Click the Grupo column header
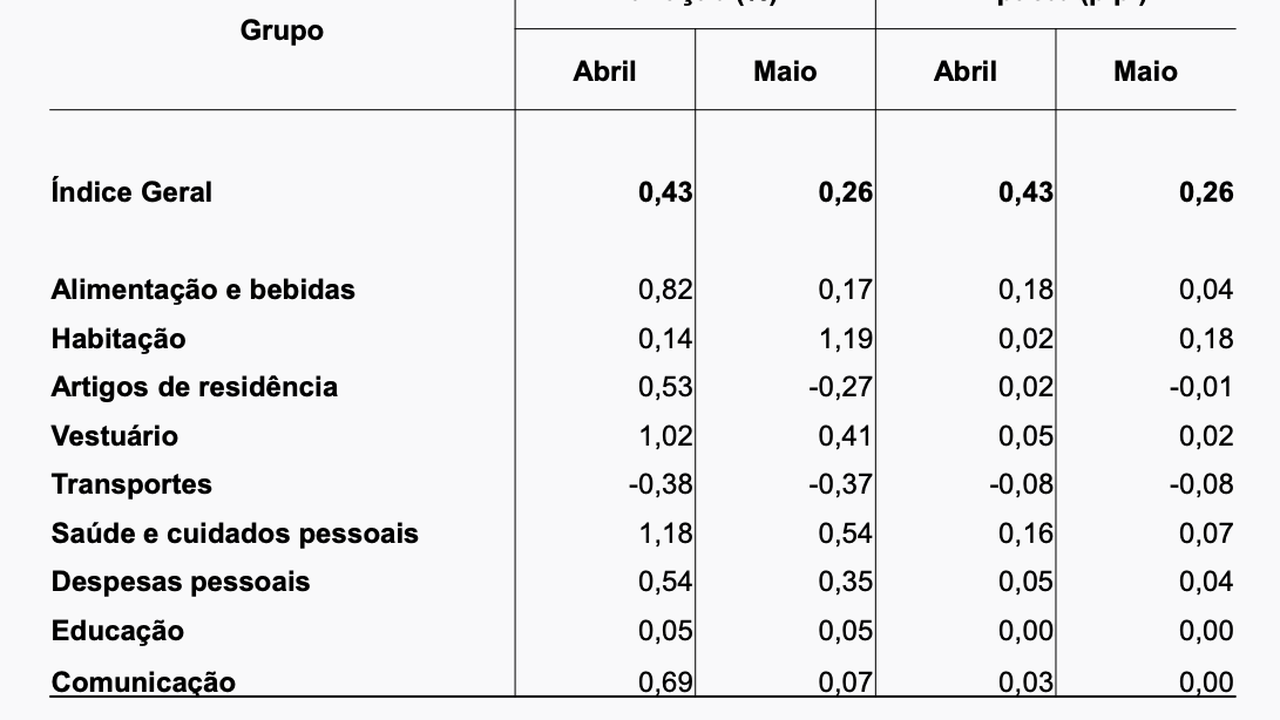This screenshot has width=1280, height=720. coord(281,31)
